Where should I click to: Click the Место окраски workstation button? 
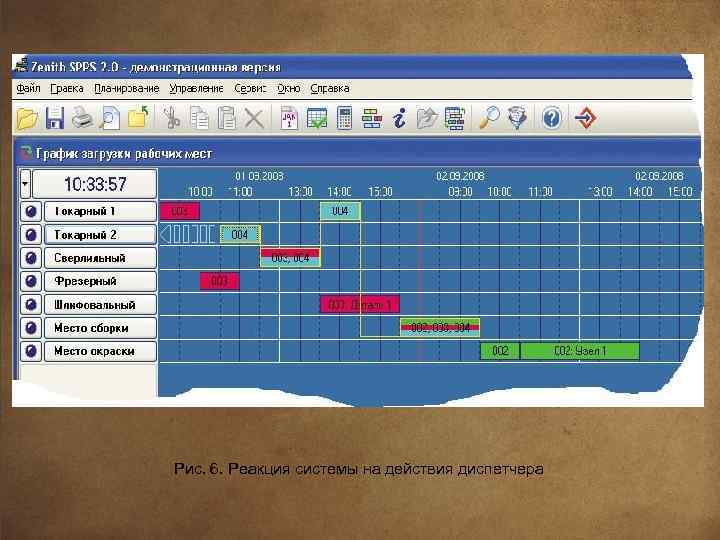point(100,351)
